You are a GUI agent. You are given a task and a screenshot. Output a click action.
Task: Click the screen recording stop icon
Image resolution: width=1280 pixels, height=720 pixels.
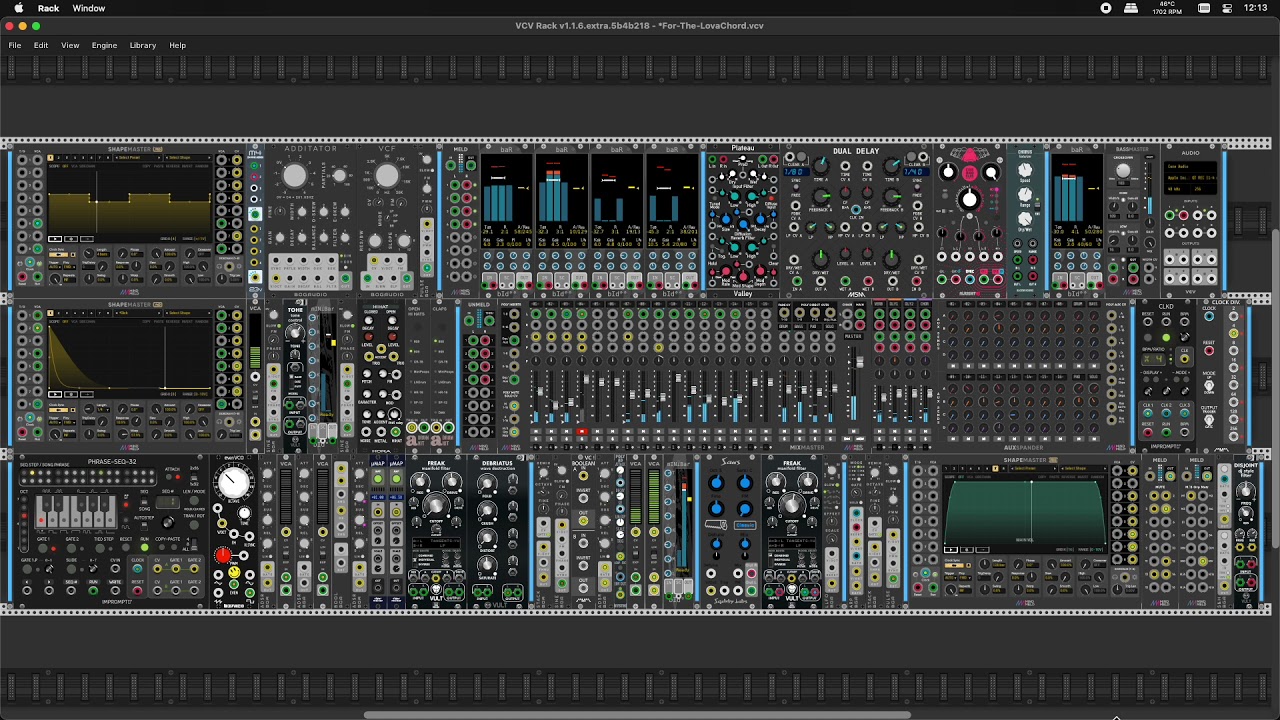click(1106, 8)
